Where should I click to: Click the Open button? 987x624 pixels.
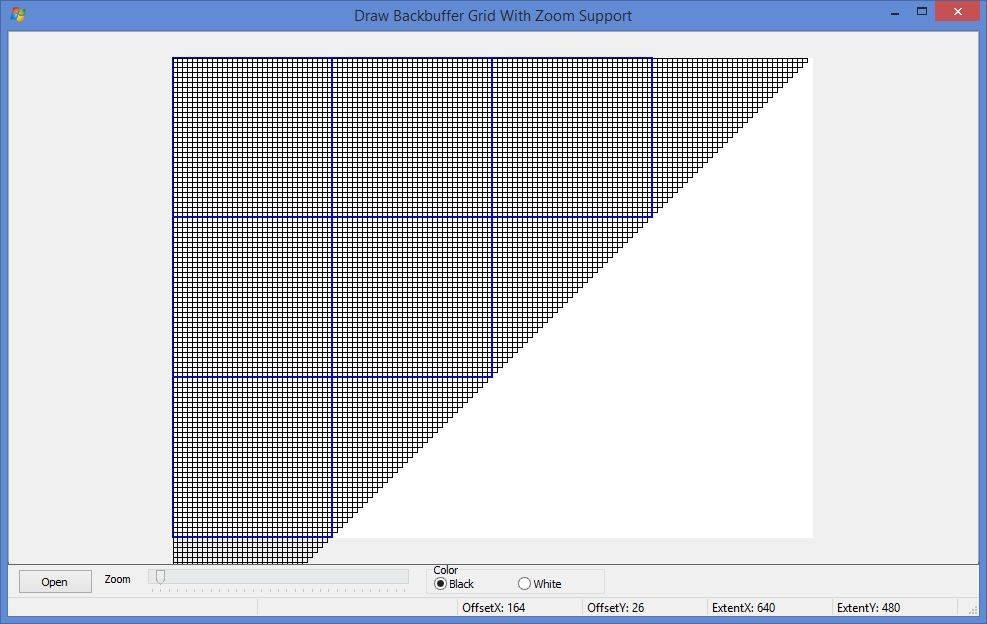pyautogui.click(x=55, y=582)
